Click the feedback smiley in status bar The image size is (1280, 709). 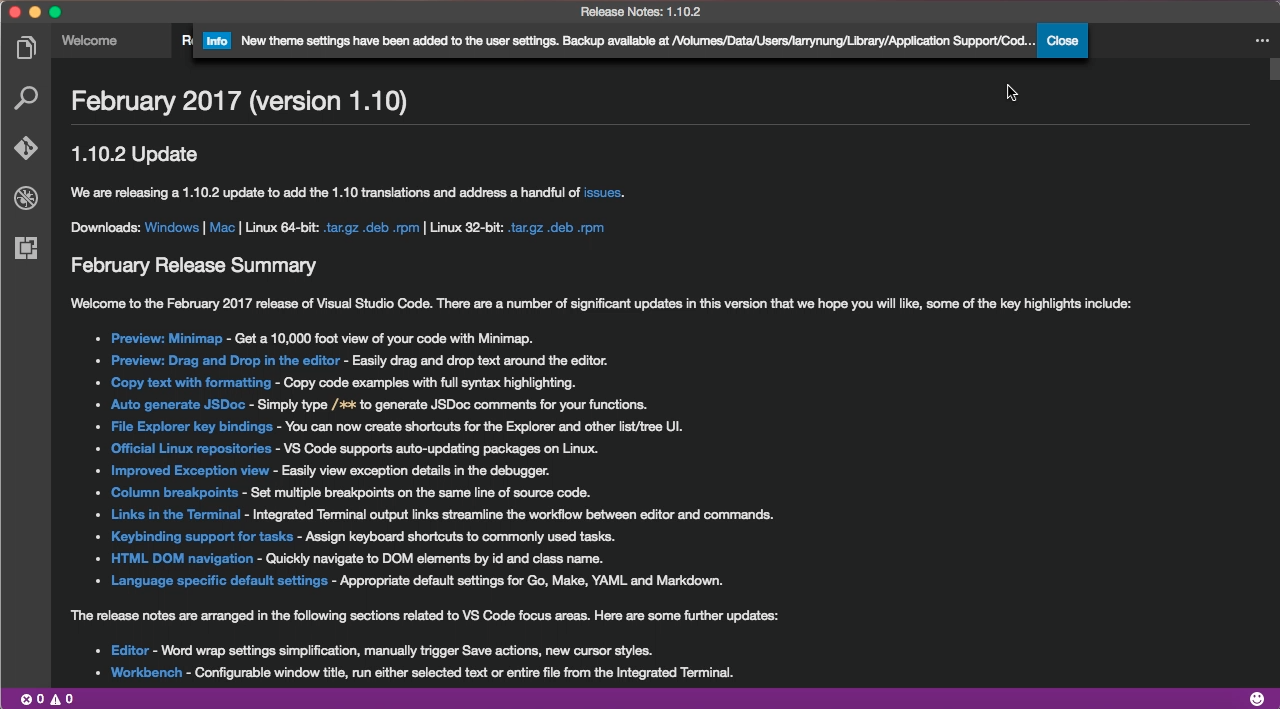1257,699
